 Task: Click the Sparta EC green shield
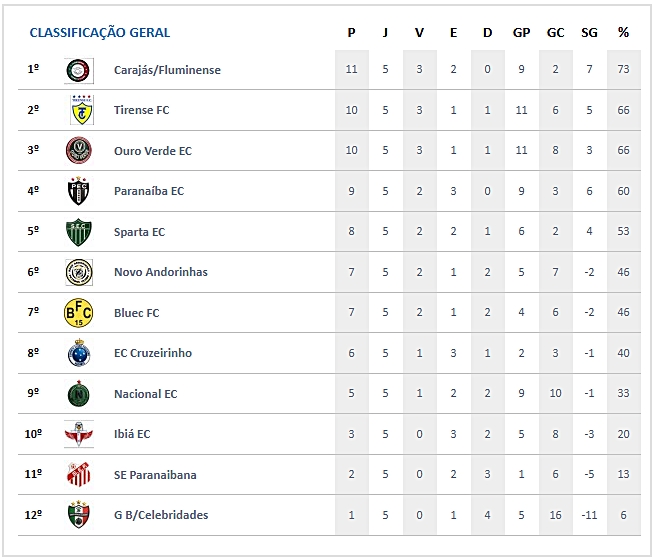[79, 232]
